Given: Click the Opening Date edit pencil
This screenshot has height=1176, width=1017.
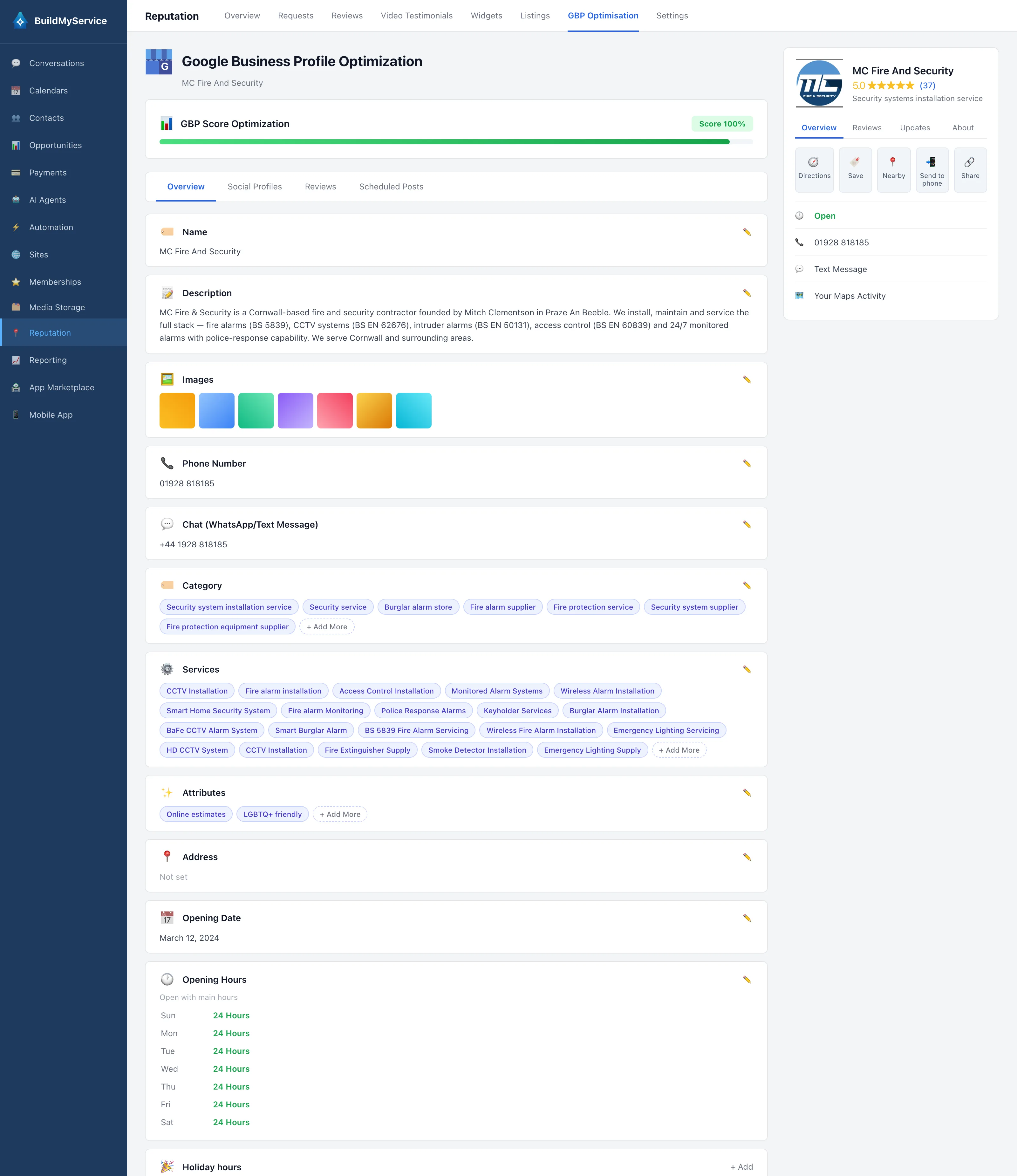Looking at the screenshot, I should (747, 918).
